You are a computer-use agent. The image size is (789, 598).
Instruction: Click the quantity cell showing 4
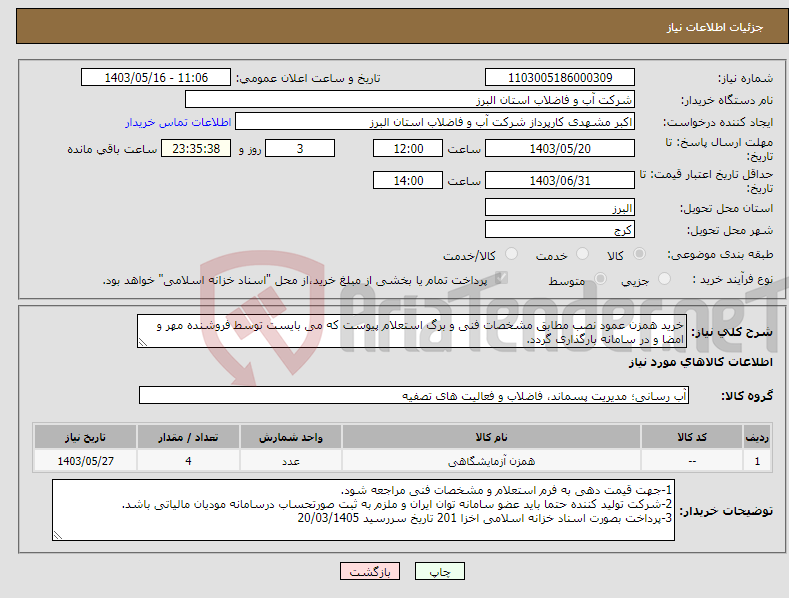point(188,461)
